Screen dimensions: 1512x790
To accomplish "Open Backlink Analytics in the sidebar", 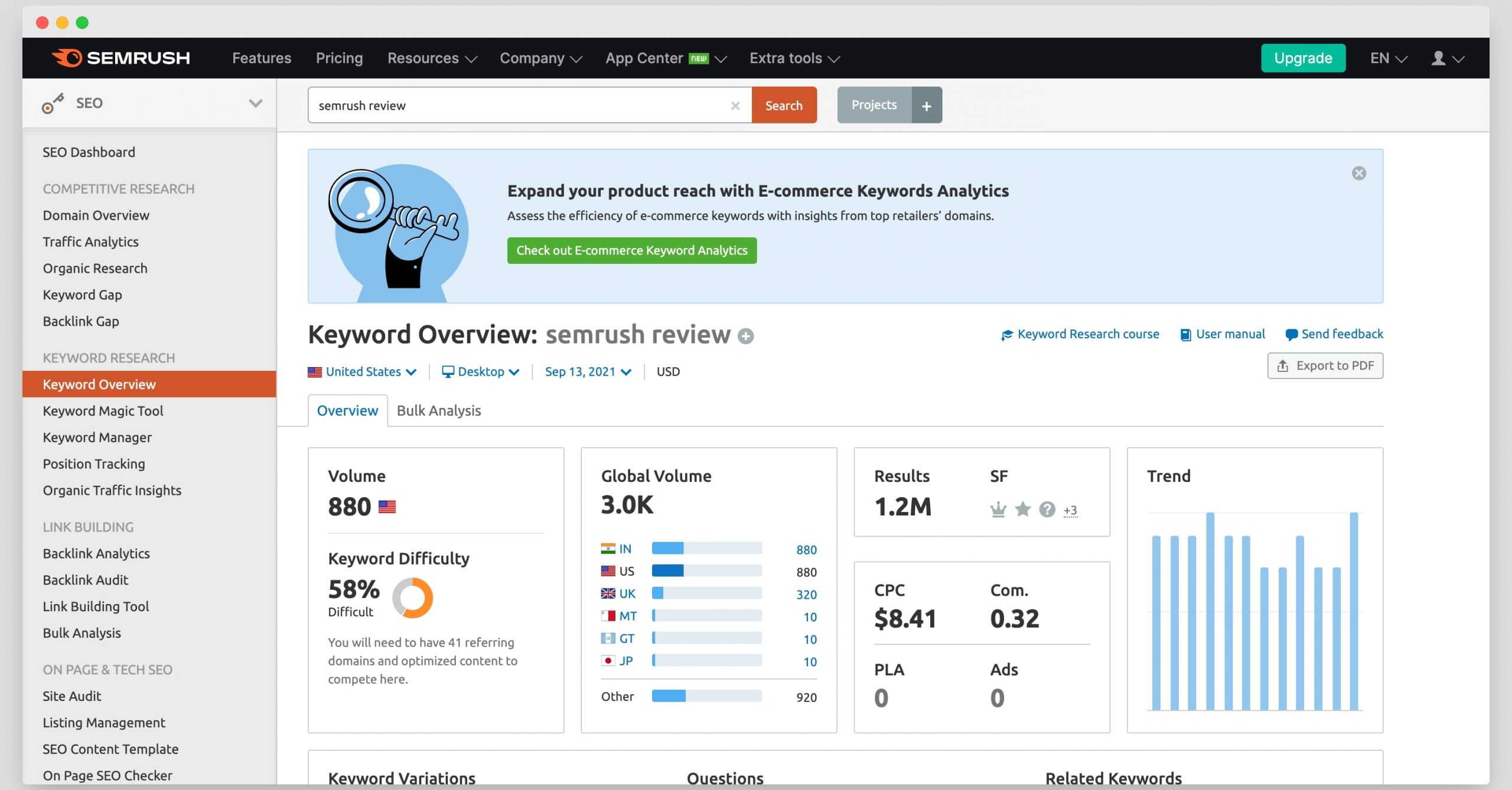I will tap(96, 554).
